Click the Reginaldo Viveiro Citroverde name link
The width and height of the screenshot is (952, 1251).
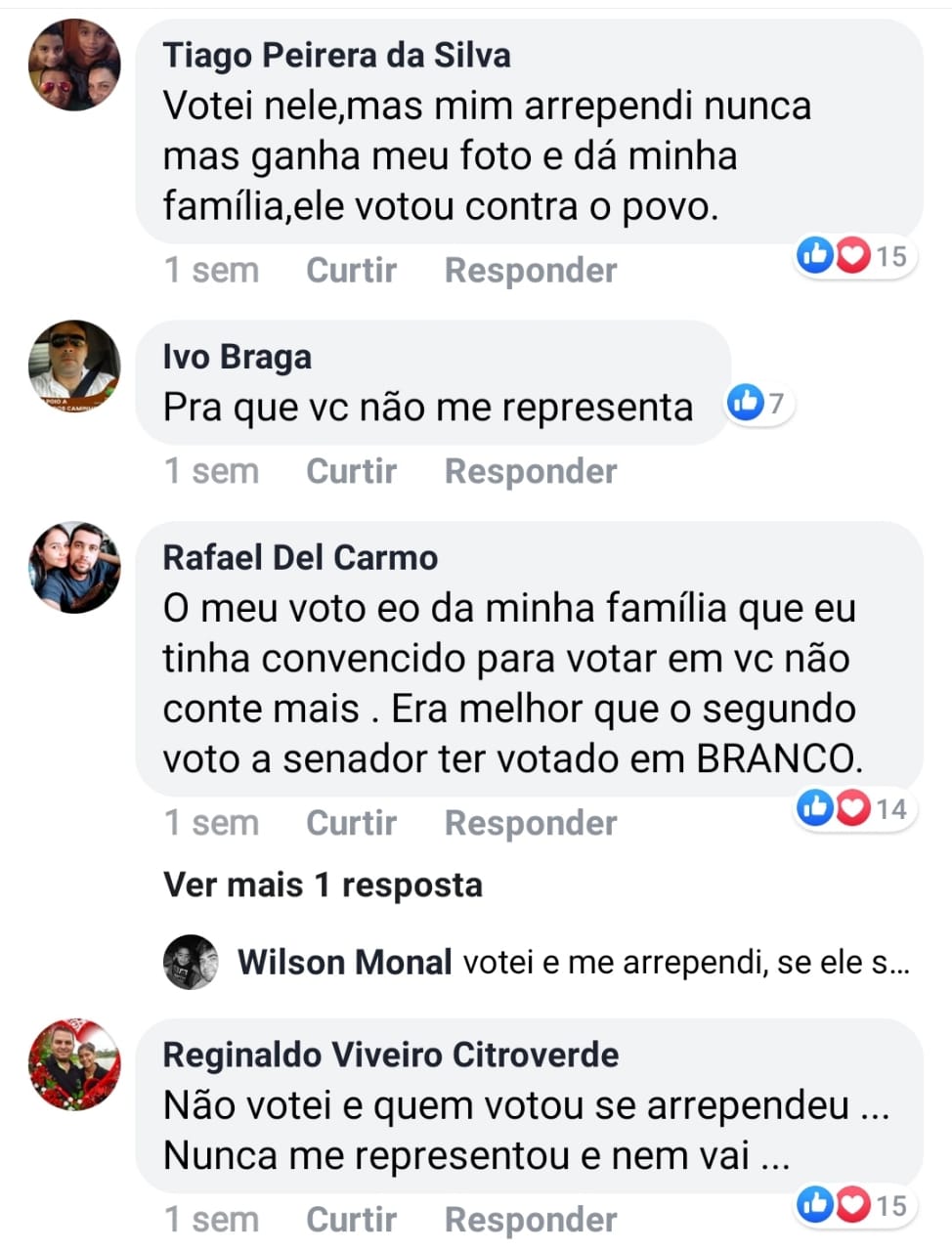tap(390, 1056)
